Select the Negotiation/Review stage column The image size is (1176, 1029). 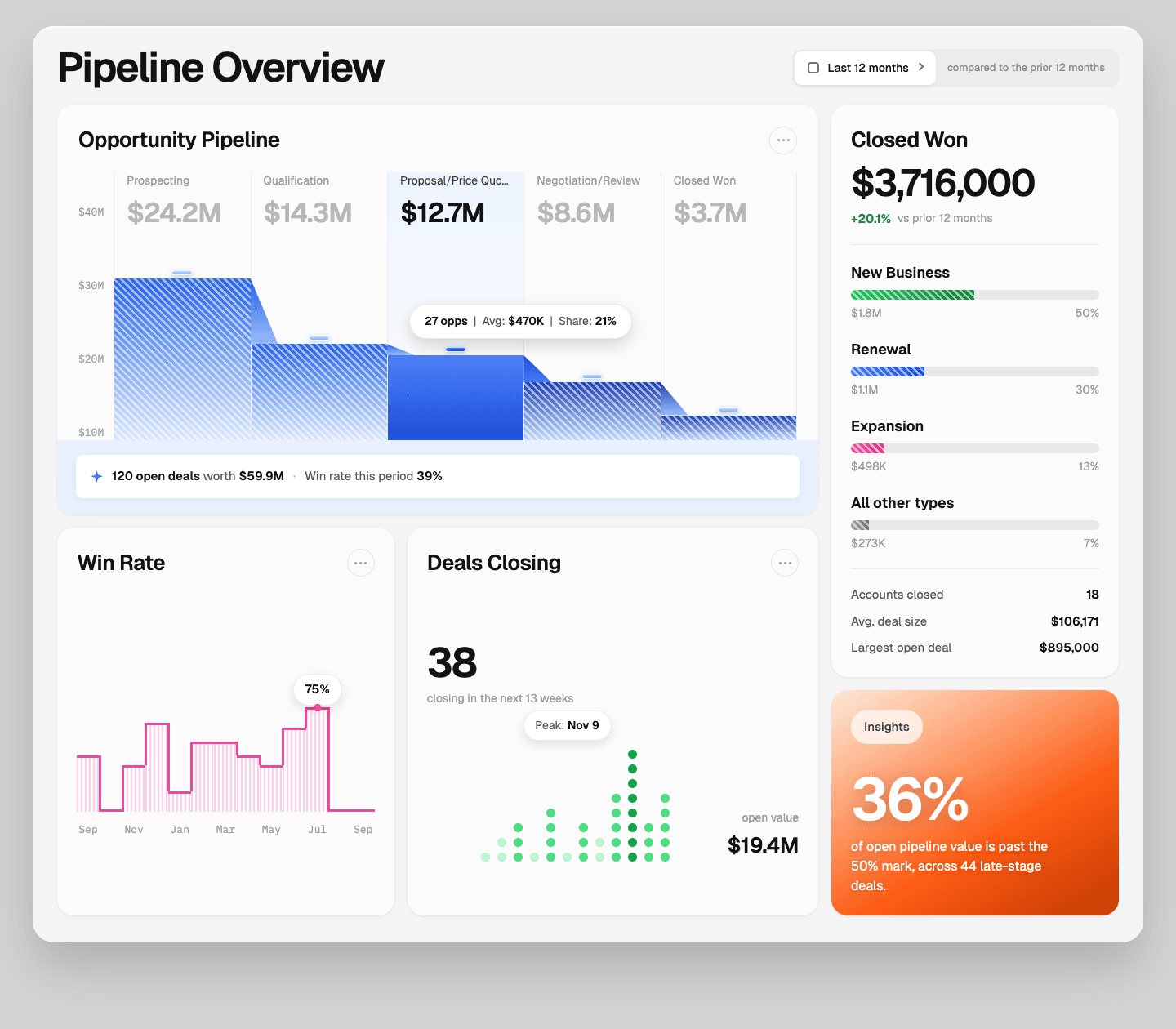[592, 306]
